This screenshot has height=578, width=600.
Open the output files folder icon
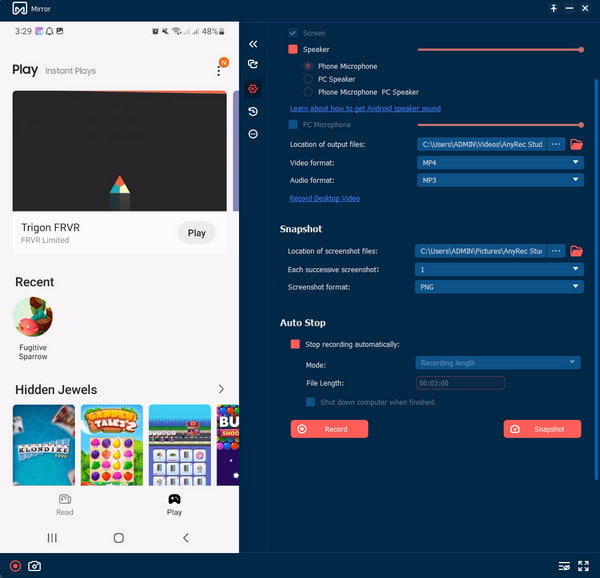pos(576,144)
